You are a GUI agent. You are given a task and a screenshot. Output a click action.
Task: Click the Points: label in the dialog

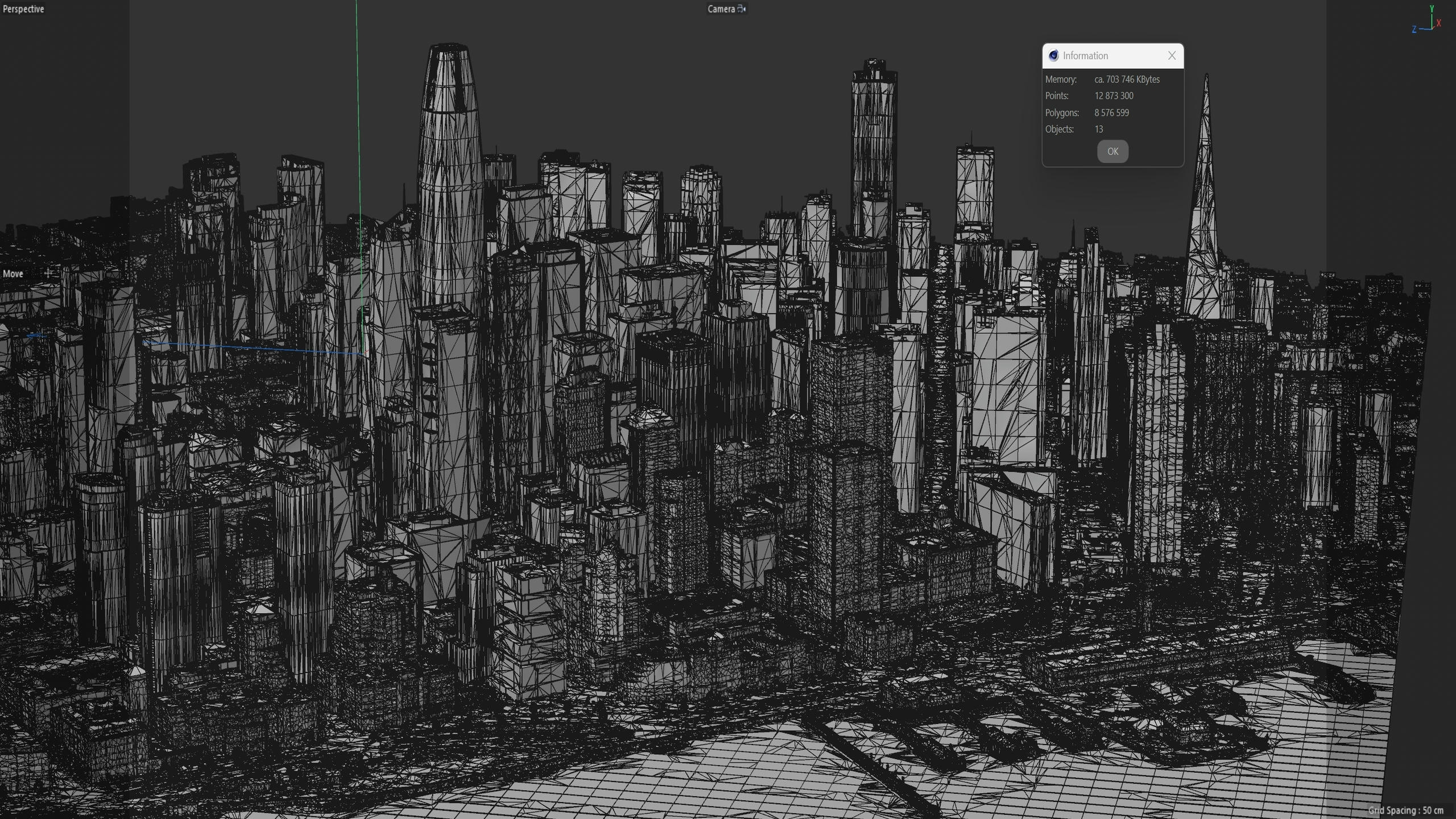click(x=1057, y=96)
